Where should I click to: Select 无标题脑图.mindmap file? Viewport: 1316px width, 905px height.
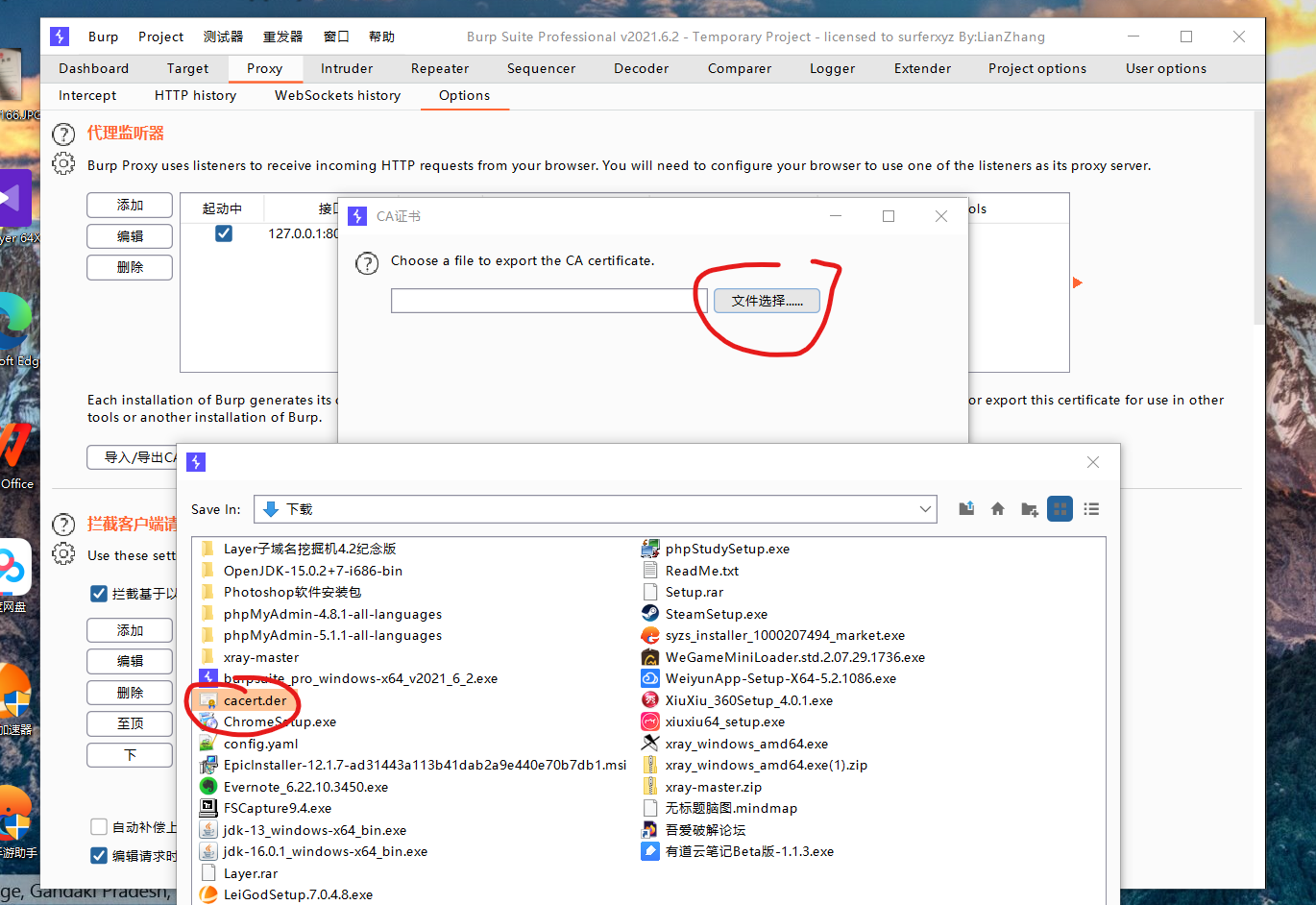[730, 808]
